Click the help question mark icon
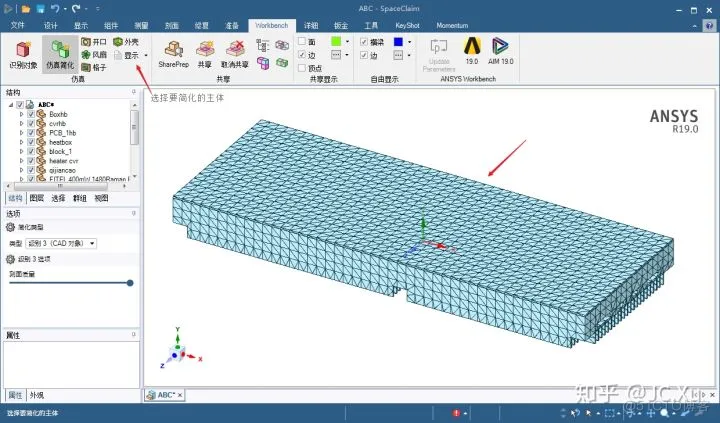 click(x=709, y=25)
